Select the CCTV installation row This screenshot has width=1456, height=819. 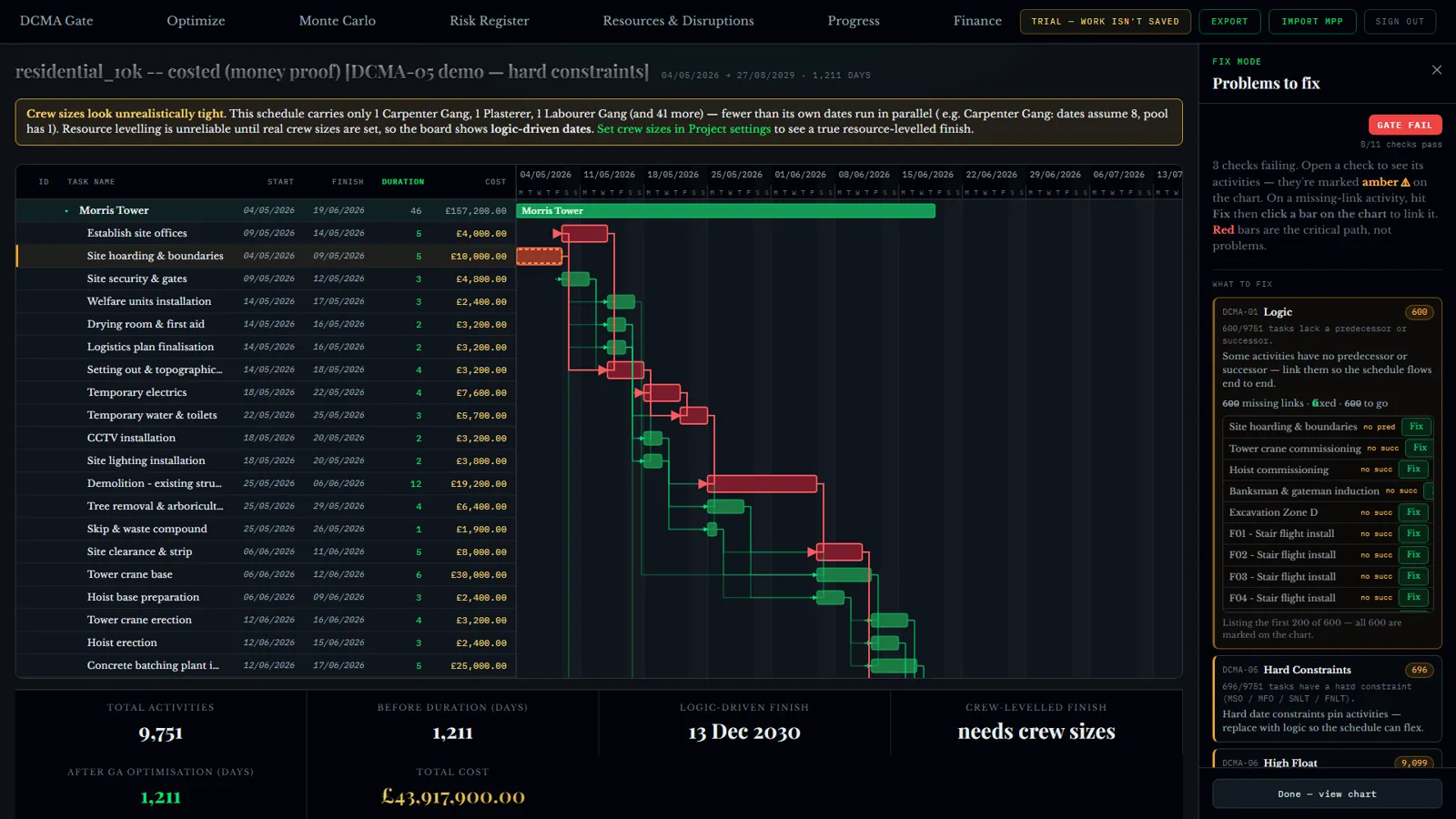pyautogui.click(x=266, y=439)
